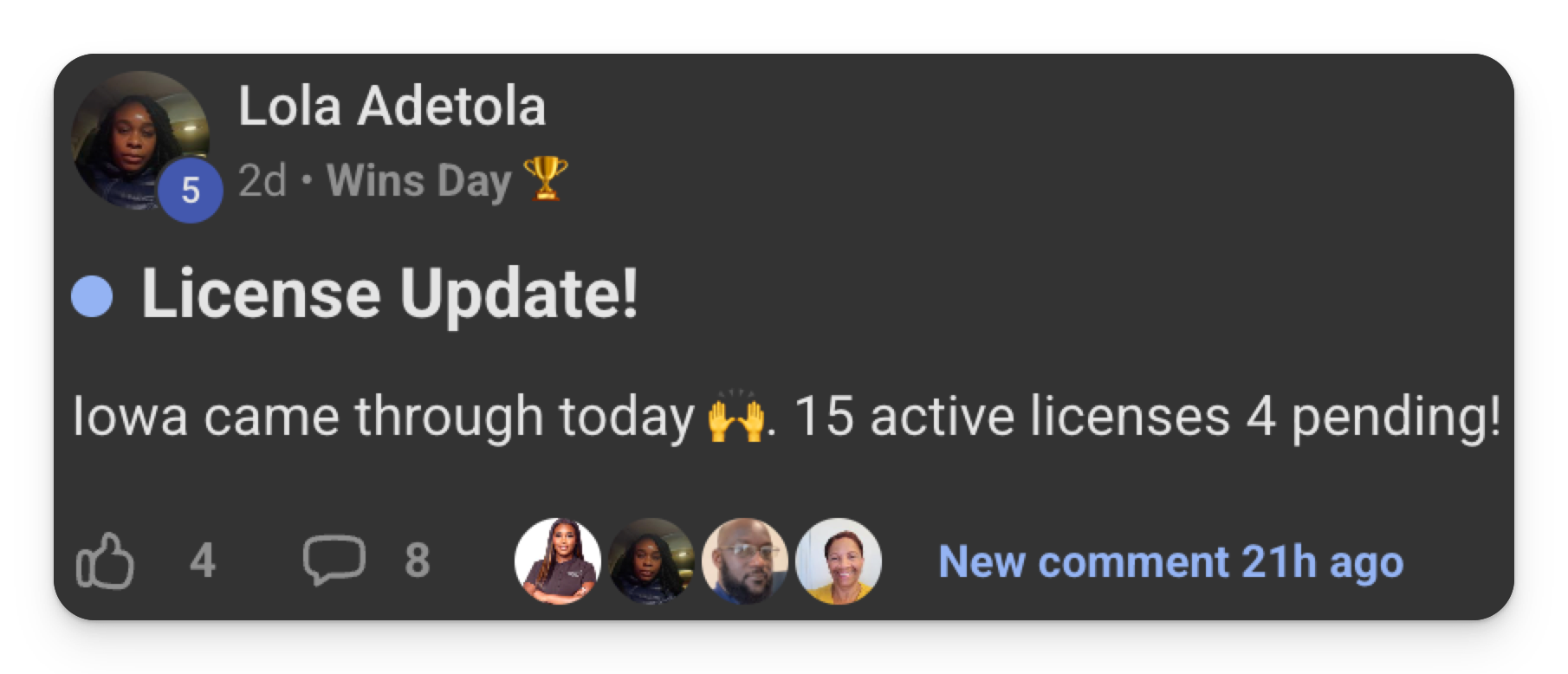Open Lola Adetola's profile picture
The width and height of the screenshot is (1568, 674).
137,139
